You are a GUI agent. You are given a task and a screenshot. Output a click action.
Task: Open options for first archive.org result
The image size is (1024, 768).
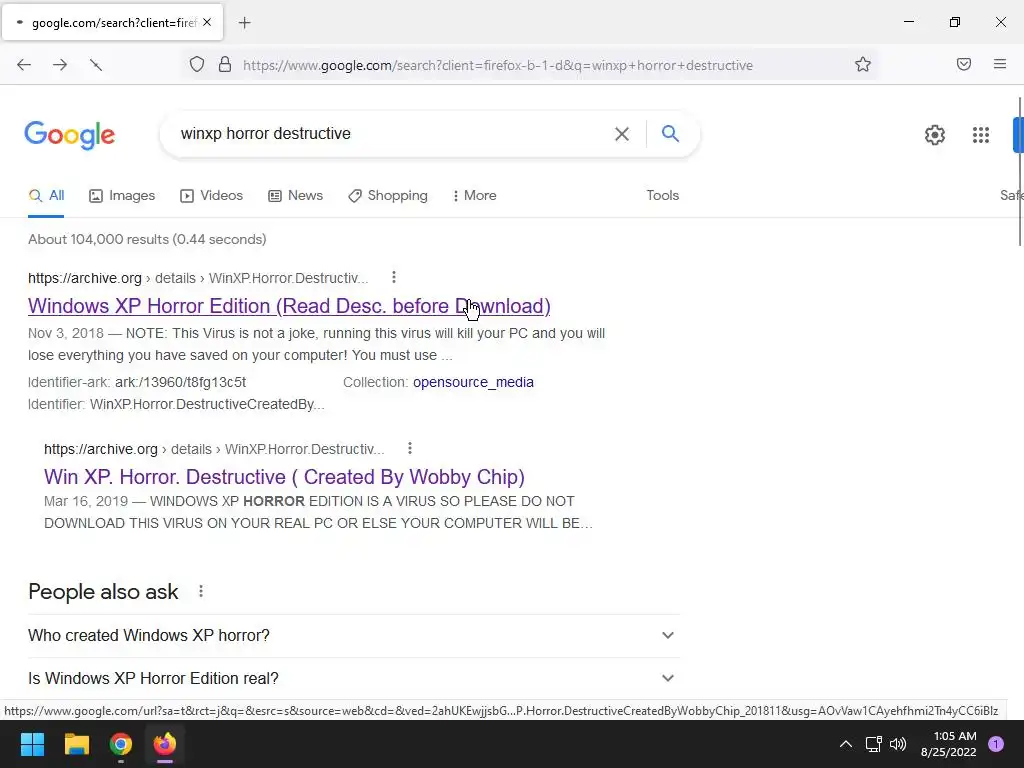[x=394, y=278]
